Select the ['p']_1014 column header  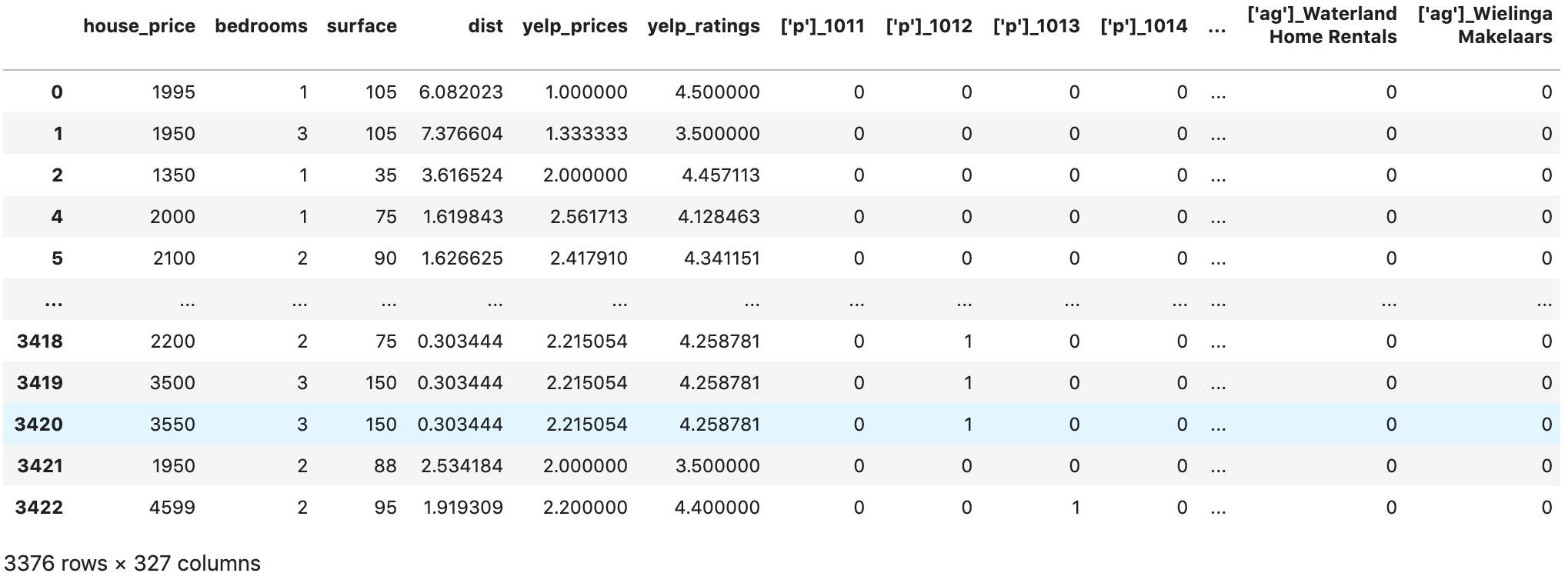pyautogui.click(x=1144, y=26)
